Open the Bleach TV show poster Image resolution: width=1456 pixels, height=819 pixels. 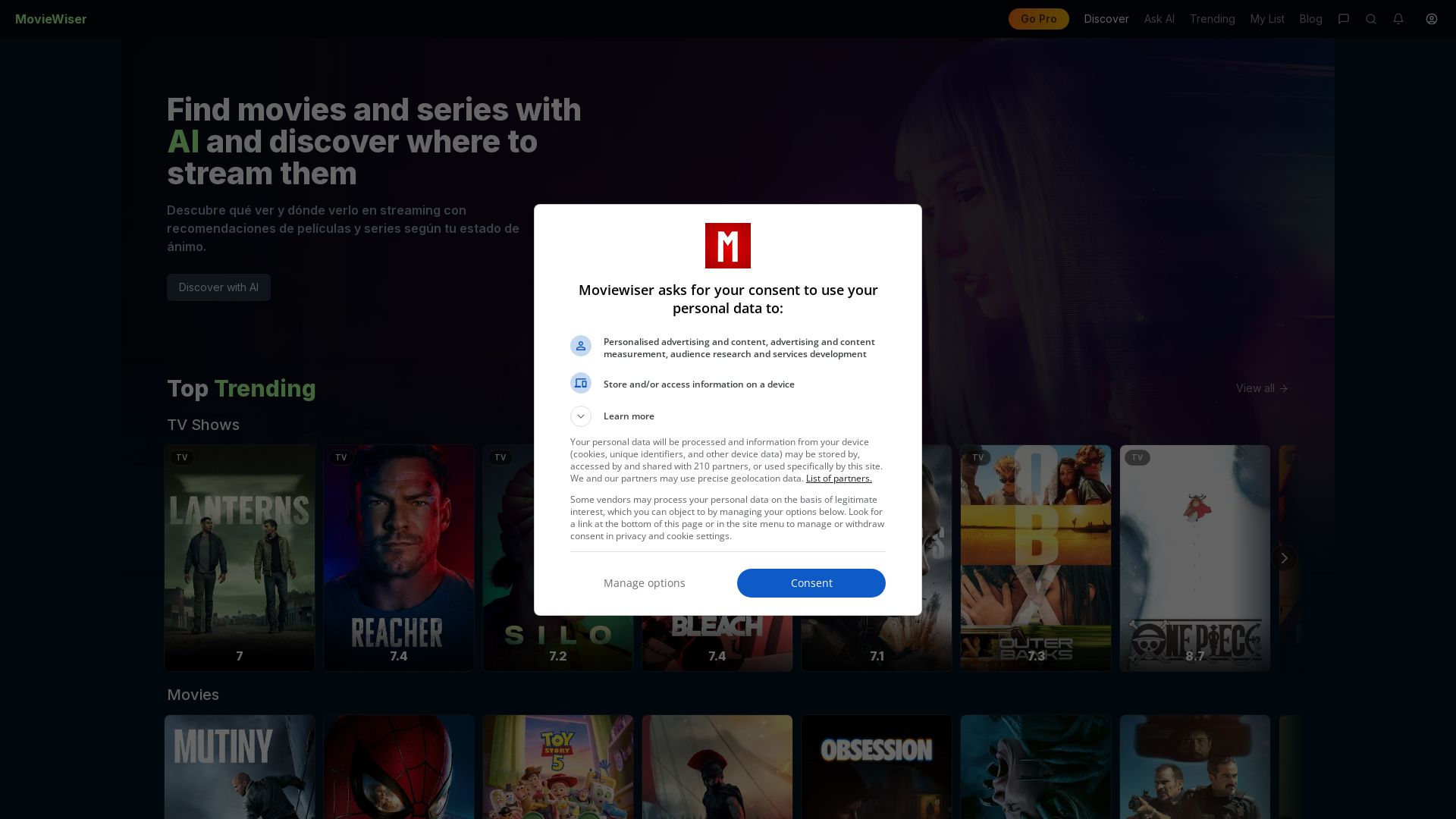[717, 643]
